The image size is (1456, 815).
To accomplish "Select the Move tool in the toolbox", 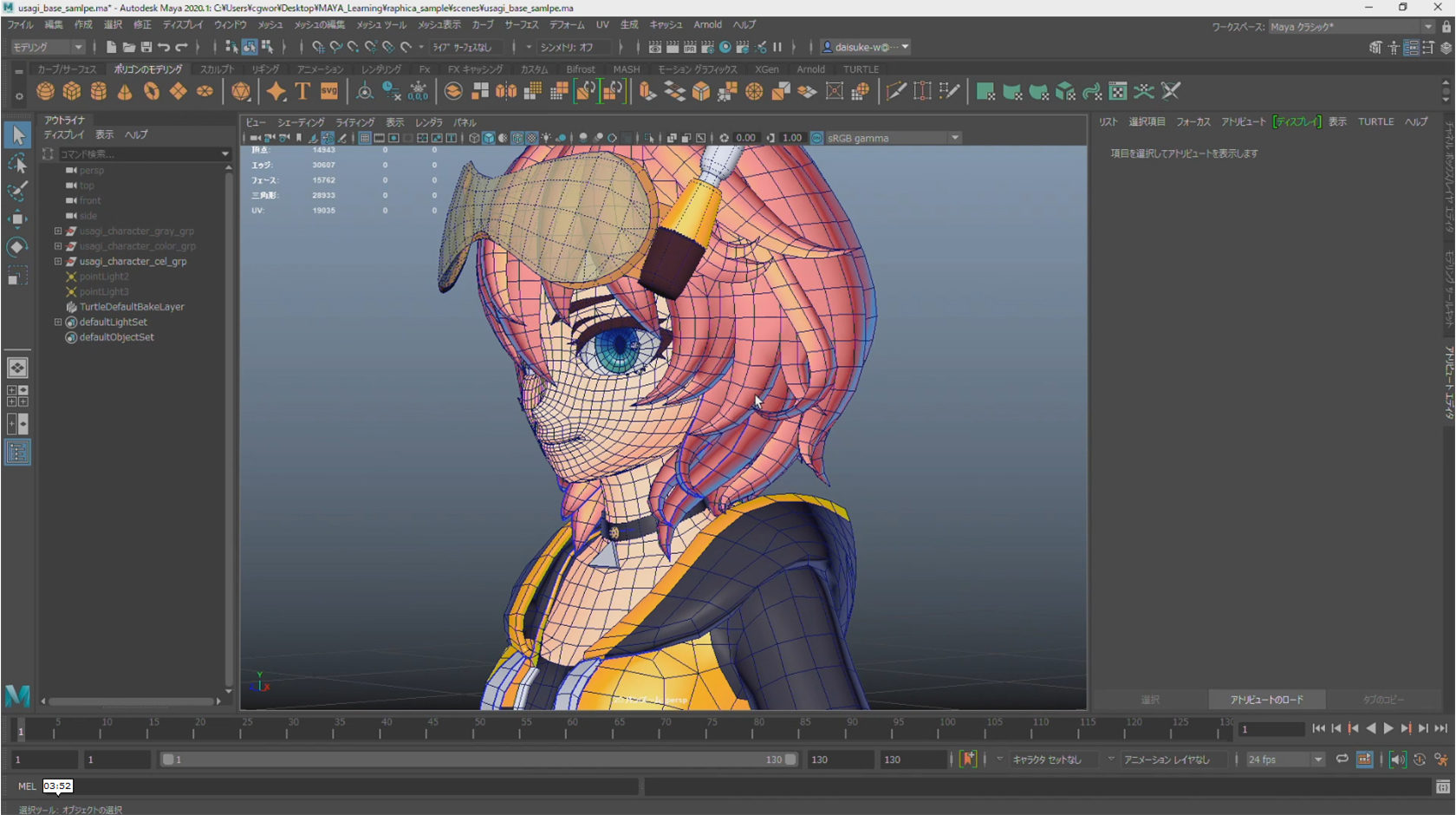I will point(16,218).
